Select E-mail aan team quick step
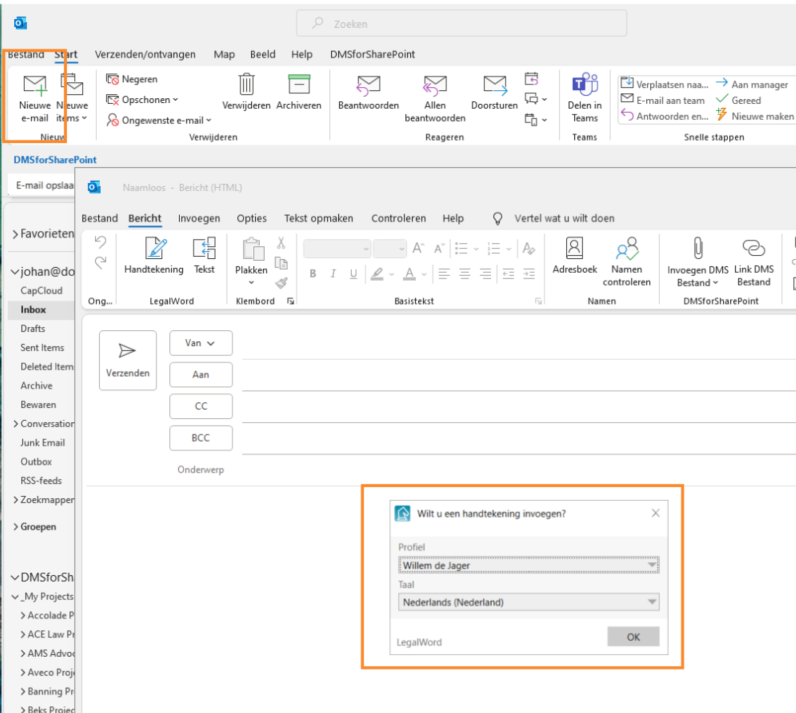 663,100
